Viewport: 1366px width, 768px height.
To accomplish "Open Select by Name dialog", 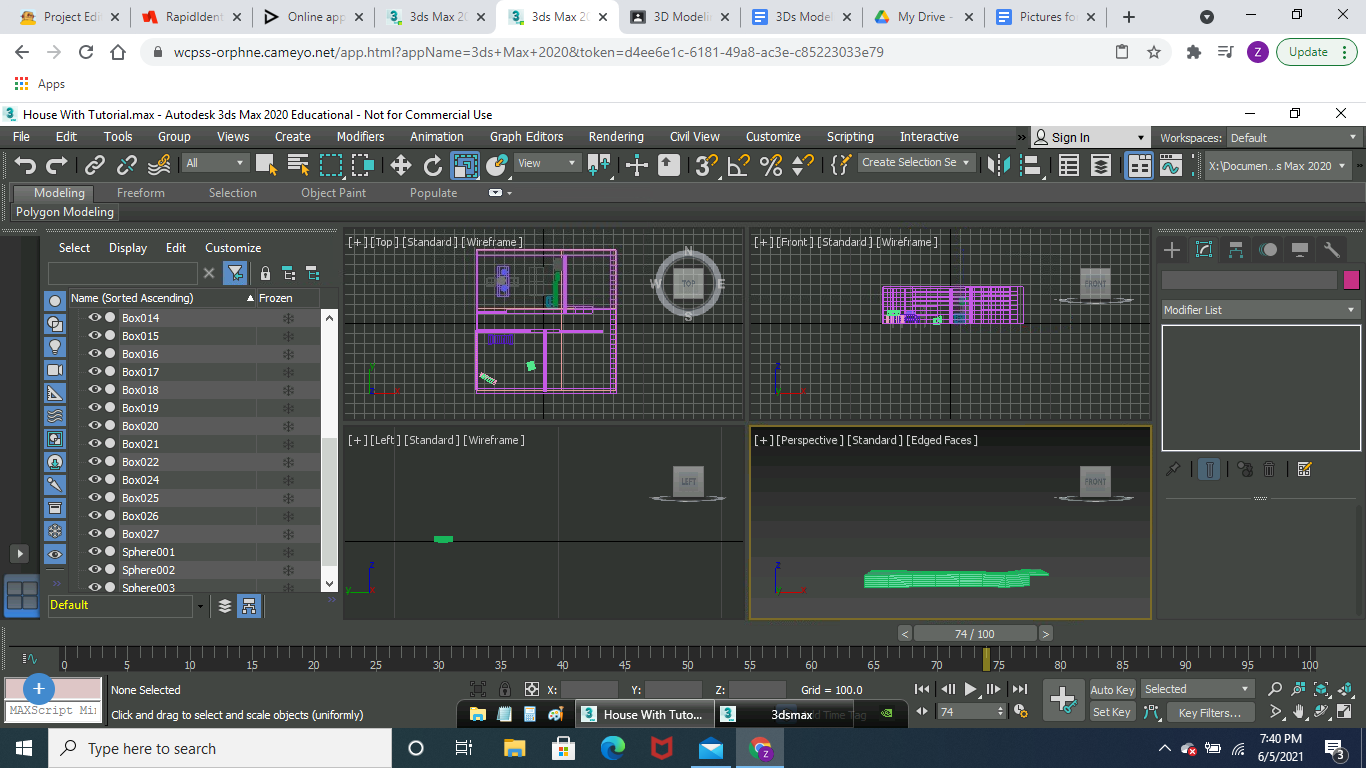I will point(298,165).
